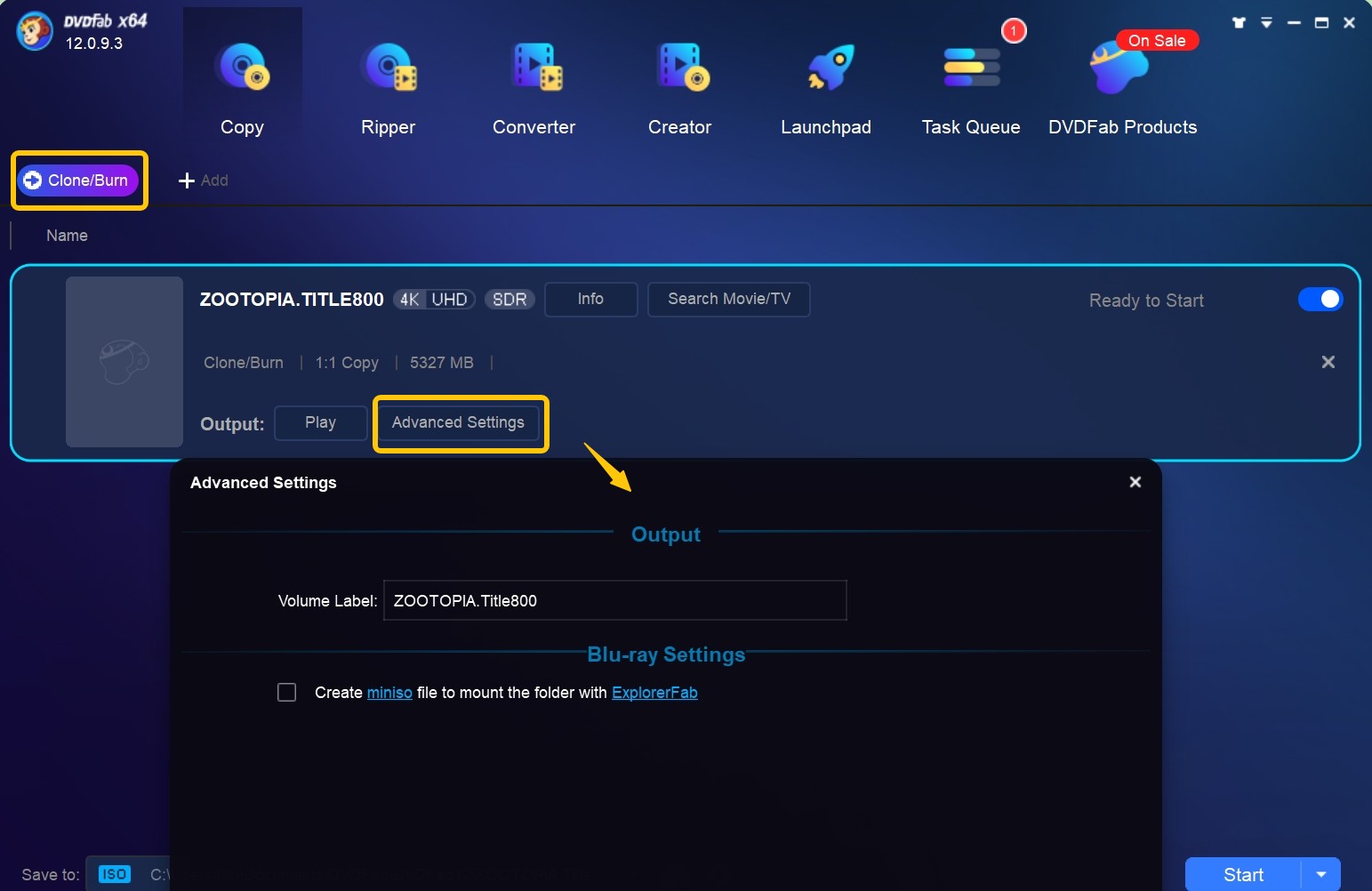Open the Task Queue
The image size is (1372, 891).
pyautogui.click(x=971, y=89)
